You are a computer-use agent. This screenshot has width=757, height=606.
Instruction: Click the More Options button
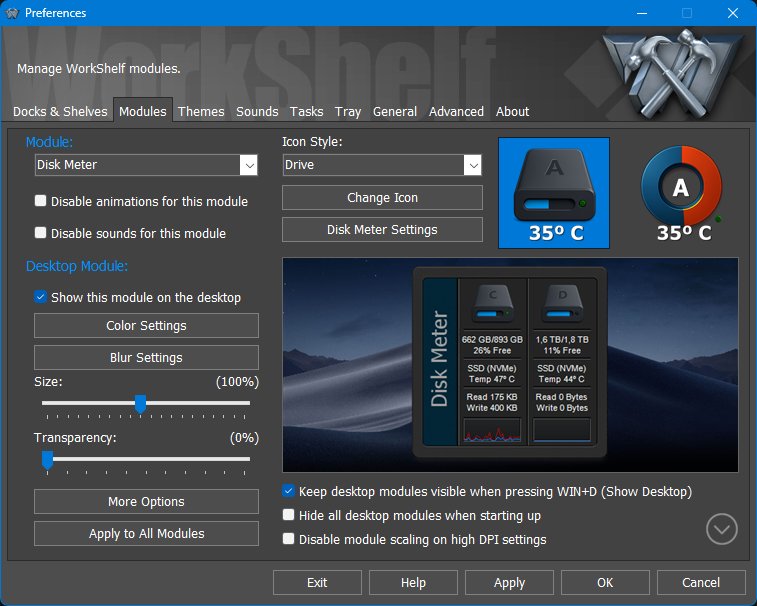(x=146, y=502)
